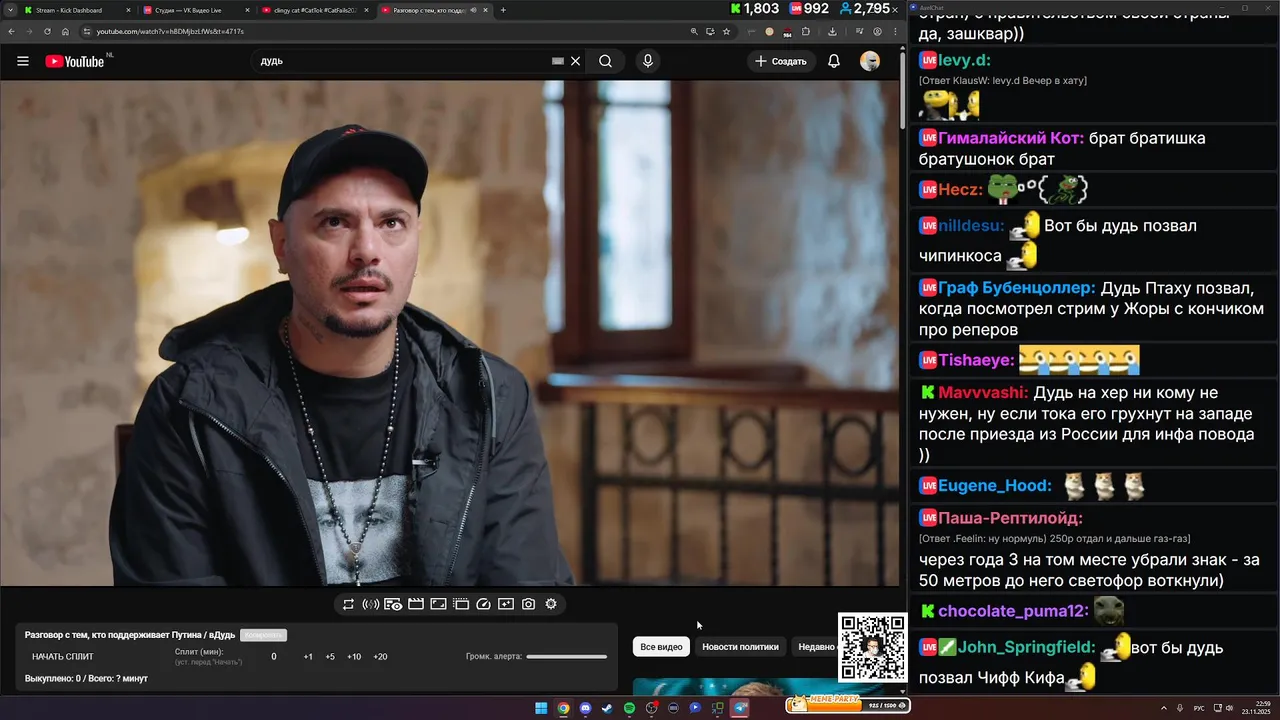
Task: Switch to the Студия — VK Видео Live tab
Action: [196, 10]
